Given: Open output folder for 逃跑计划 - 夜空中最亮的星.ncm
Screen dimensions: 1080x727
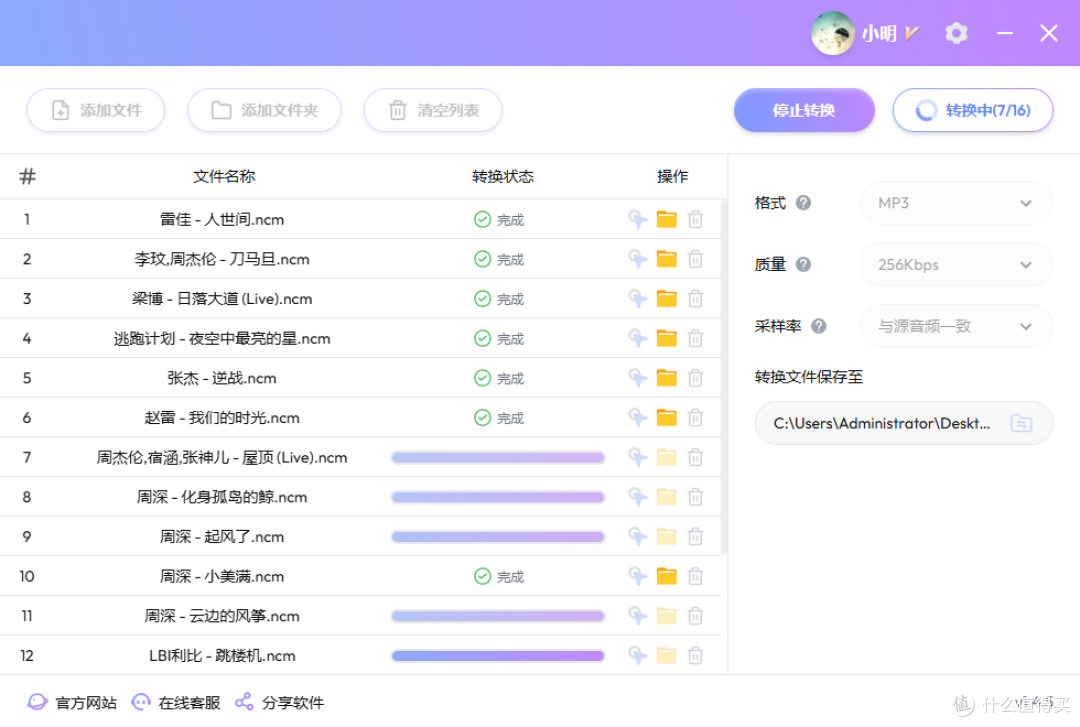Looking at the screenshot, I should coord(666,338).
